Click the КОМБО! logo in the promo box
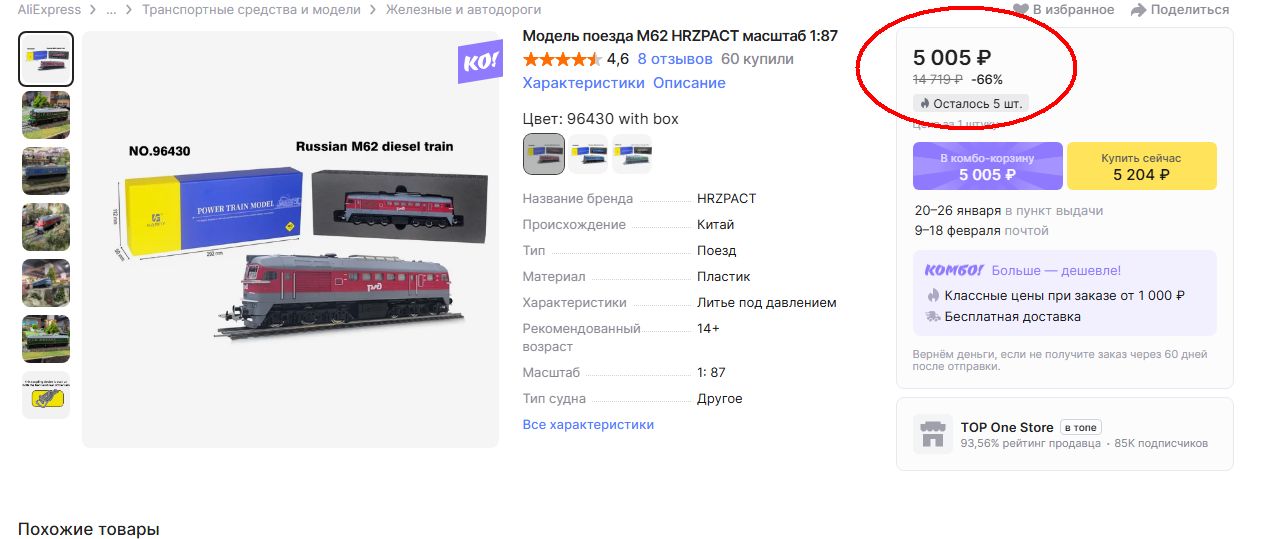The image size is (1261, 539). pos(953,270)
